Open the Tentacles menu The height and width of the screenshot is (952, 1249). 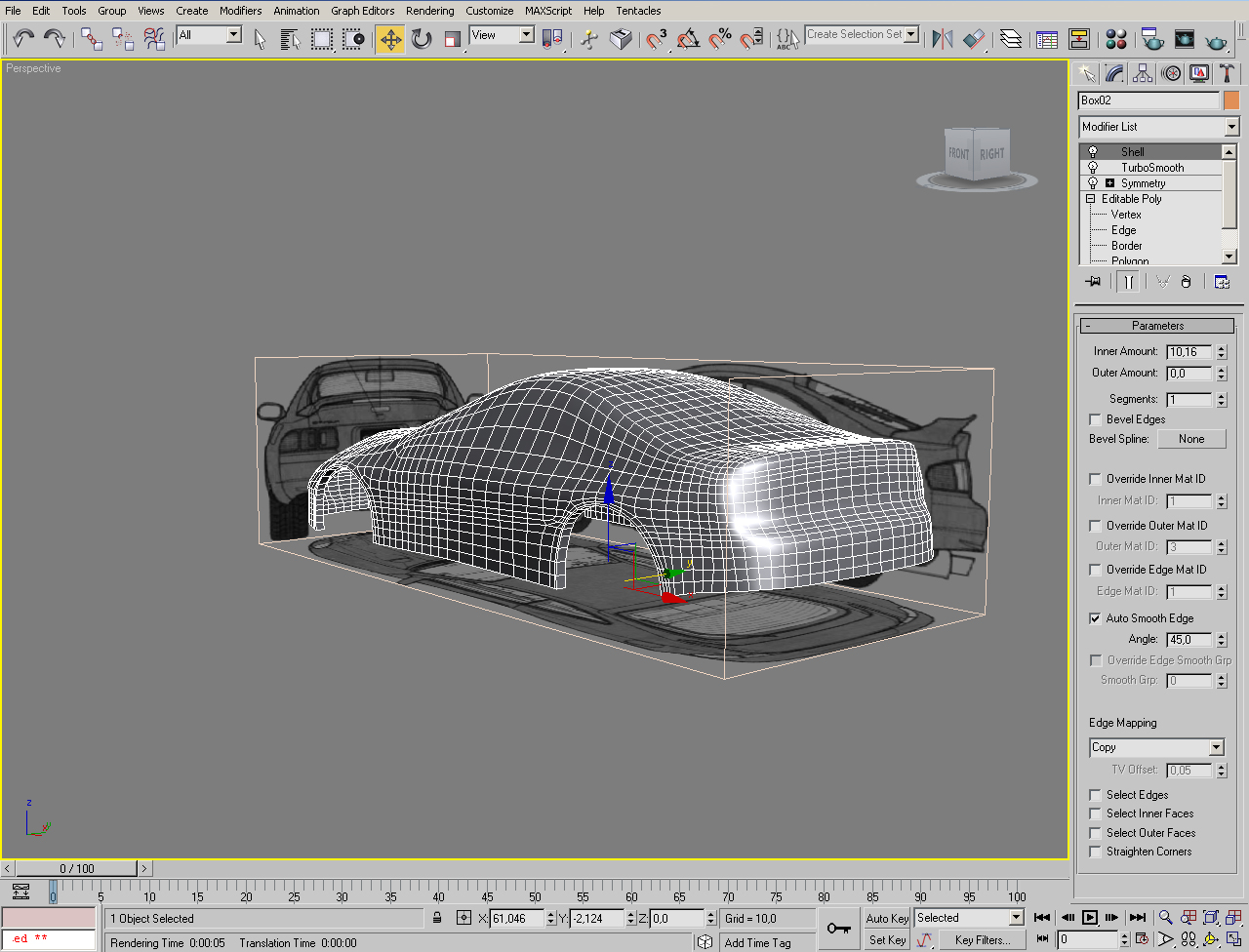coord(638,11)
